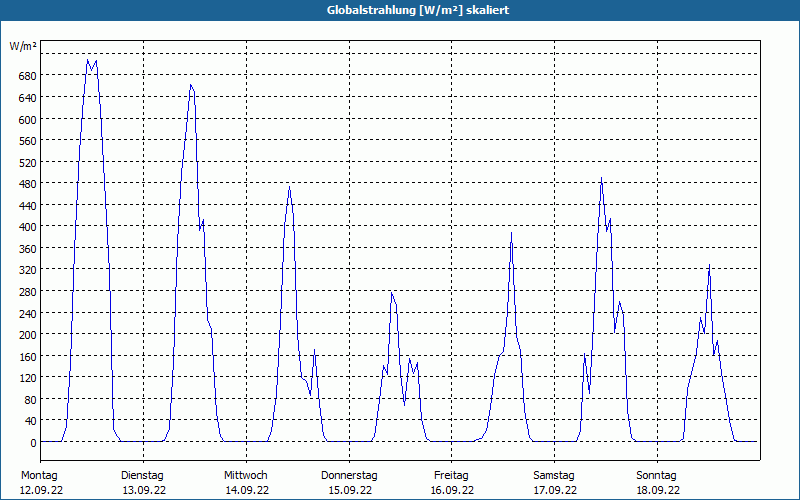Select the 400 value on the y-axis
800x500 pixels.
pos(27,227)
